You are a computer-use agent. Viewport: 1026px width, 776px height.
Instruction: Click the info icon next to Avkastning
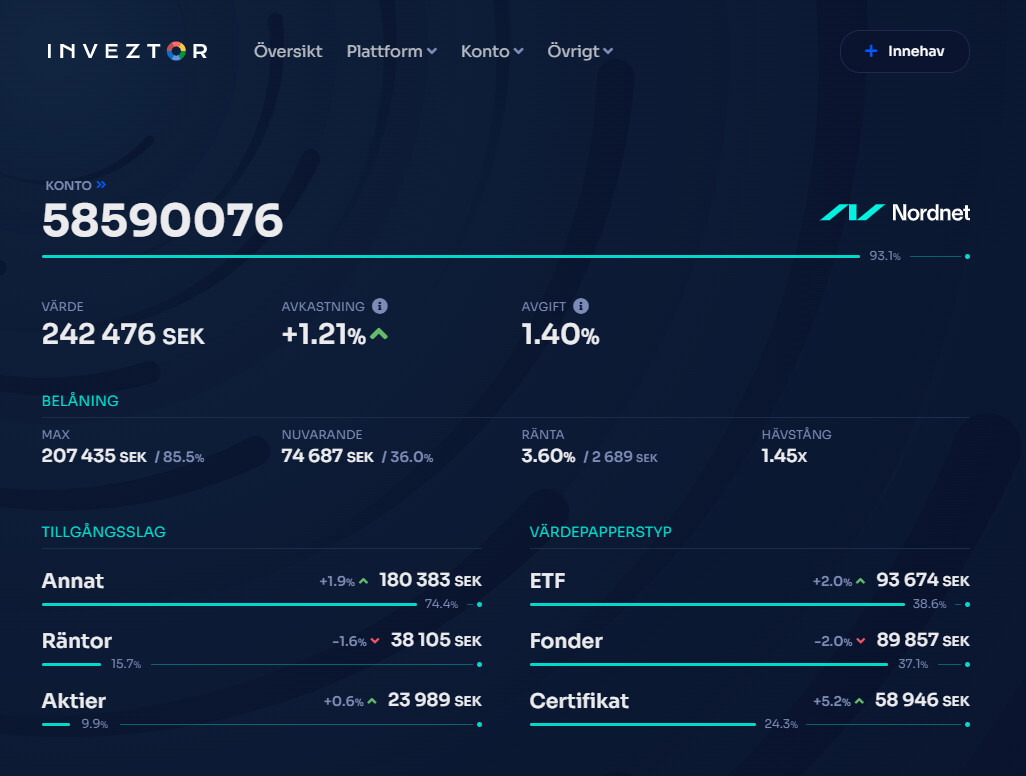(x=380, y=307)
